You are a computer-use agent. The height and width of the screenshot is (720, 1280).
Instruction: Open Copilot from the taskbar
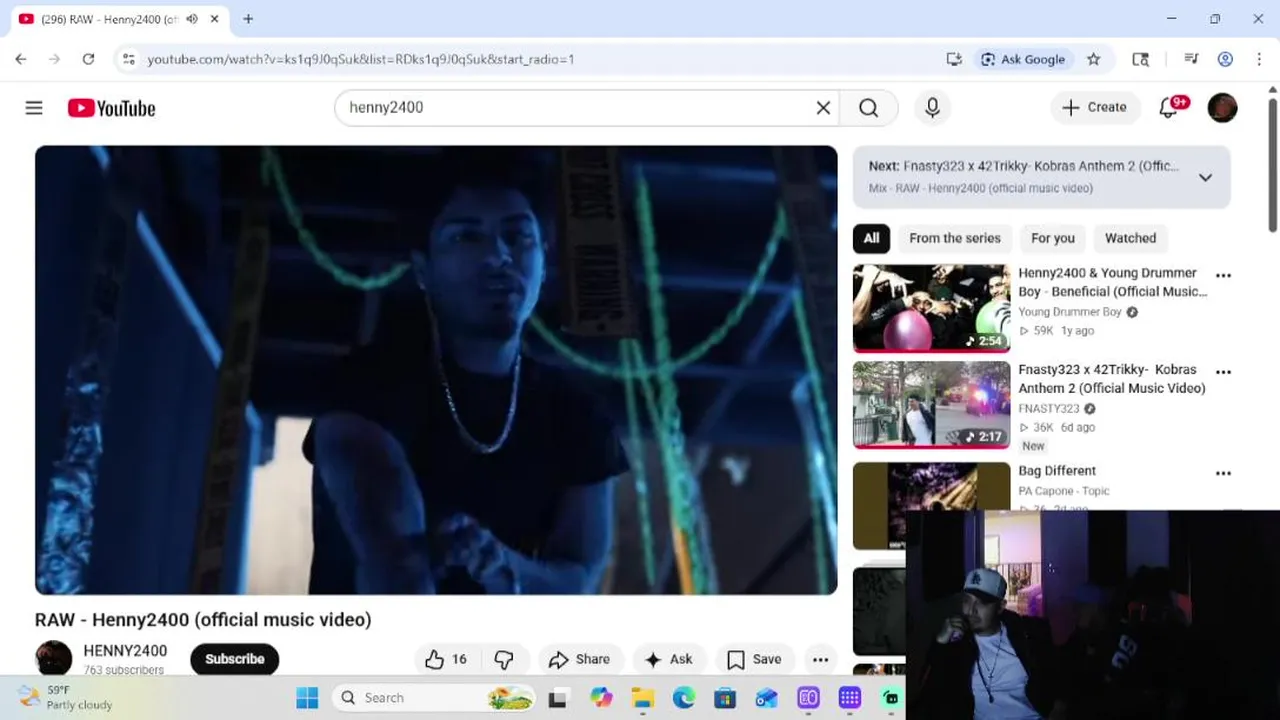[x=601, y=698]
